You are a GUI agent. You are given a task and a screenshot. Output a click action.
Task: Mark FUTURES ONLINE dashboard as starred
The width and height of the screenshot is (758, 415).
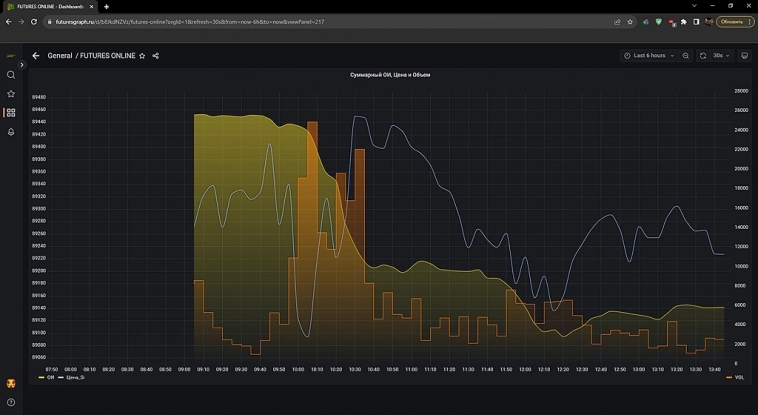[x=142, y=56]
